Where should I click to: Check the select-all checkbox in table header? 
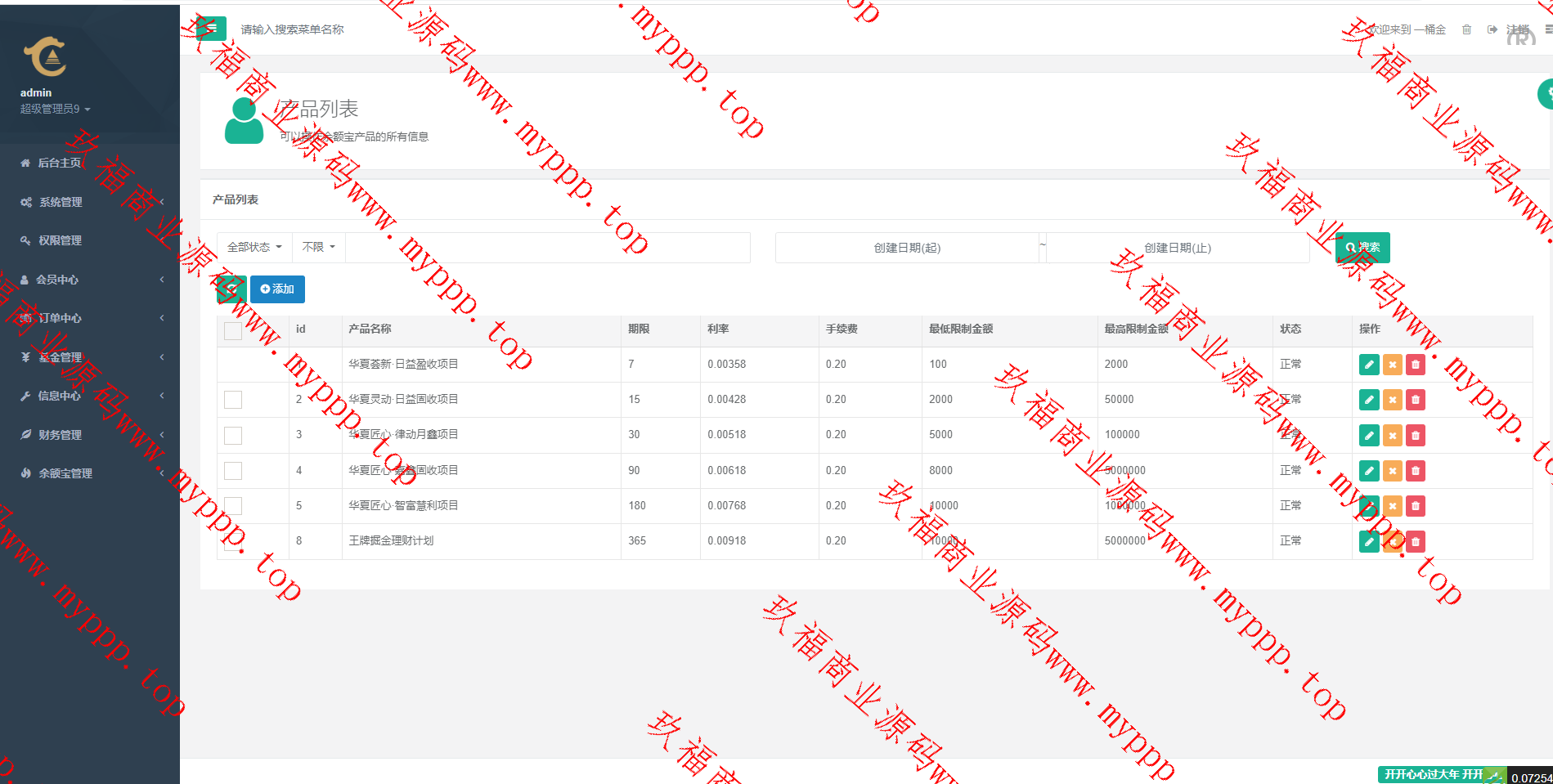233,330
